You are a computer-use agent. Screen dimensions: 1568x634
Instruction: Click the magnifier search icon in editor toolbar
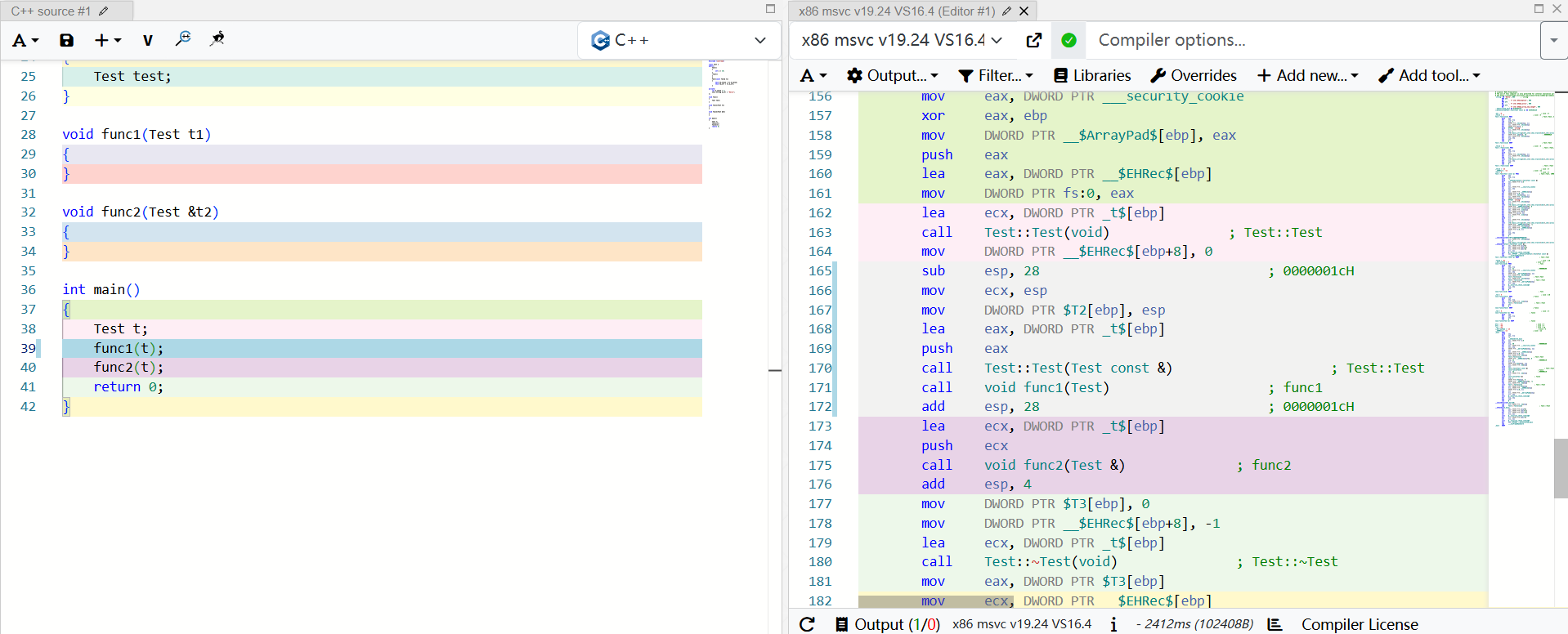(183, 39)
